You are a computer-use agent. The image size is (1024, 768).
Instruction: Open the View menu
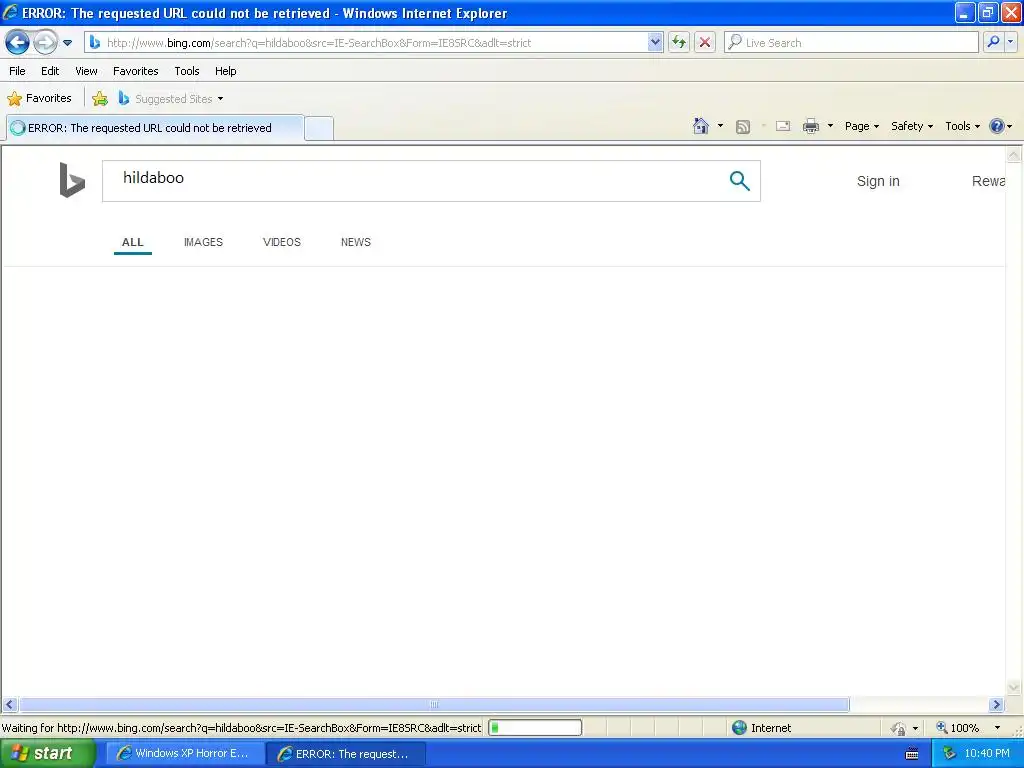[x=86, y=71]
